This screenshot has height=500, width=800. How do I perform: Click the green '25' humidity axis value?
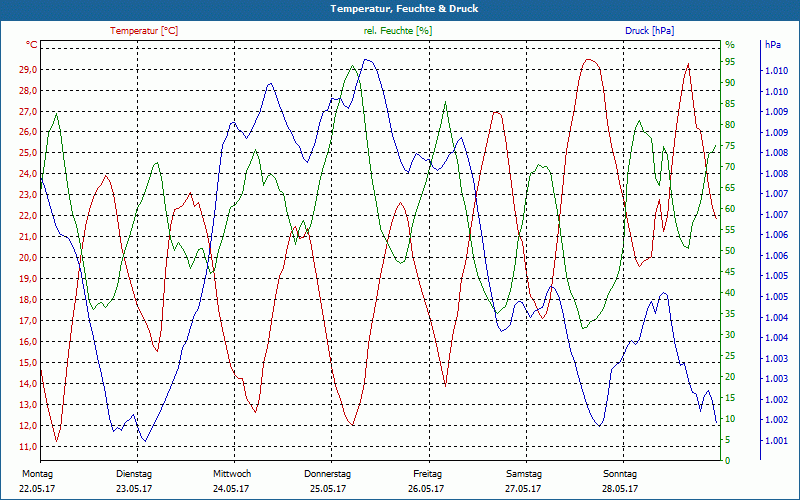[730, 355]
